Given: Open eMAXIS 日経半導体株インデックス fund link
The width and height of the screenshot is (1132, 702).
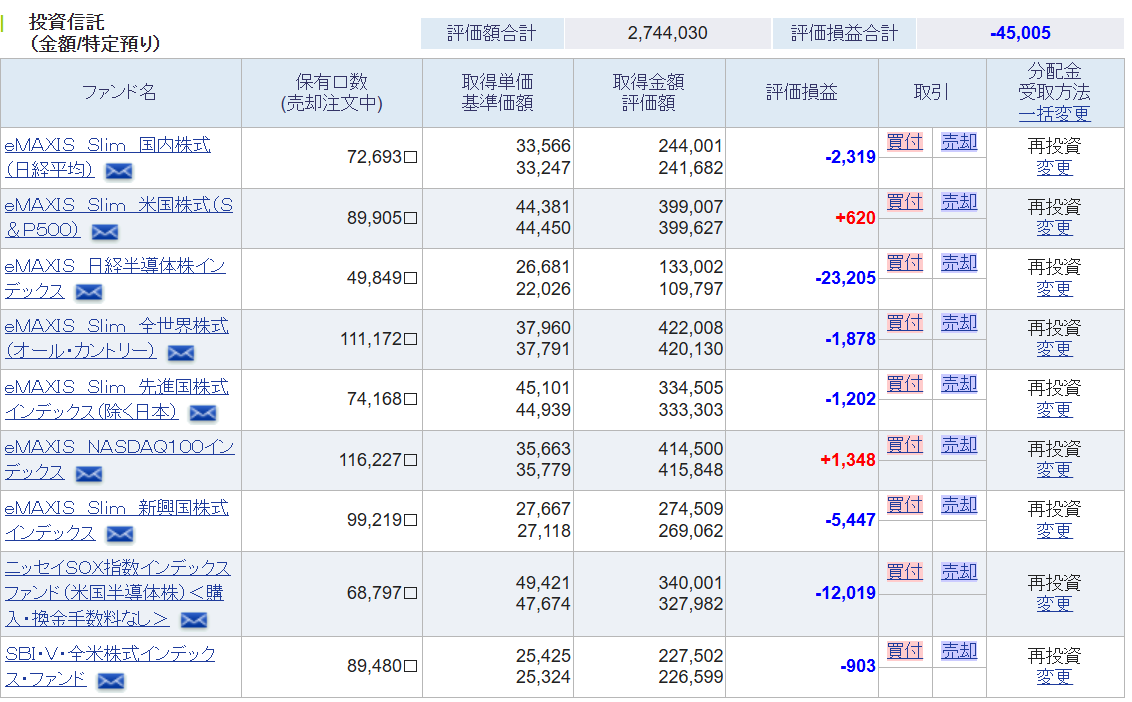Looking at the screenshot, I should [115, 279].
